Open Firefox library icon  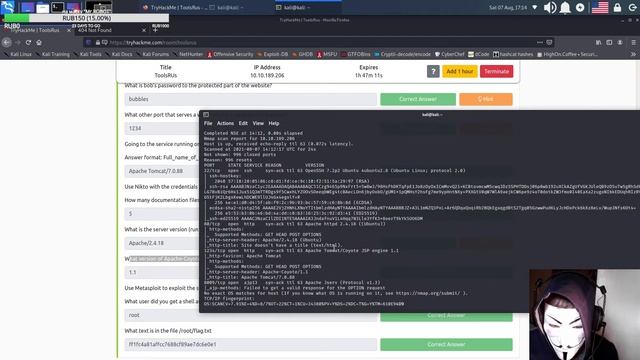tap(598, 42)
